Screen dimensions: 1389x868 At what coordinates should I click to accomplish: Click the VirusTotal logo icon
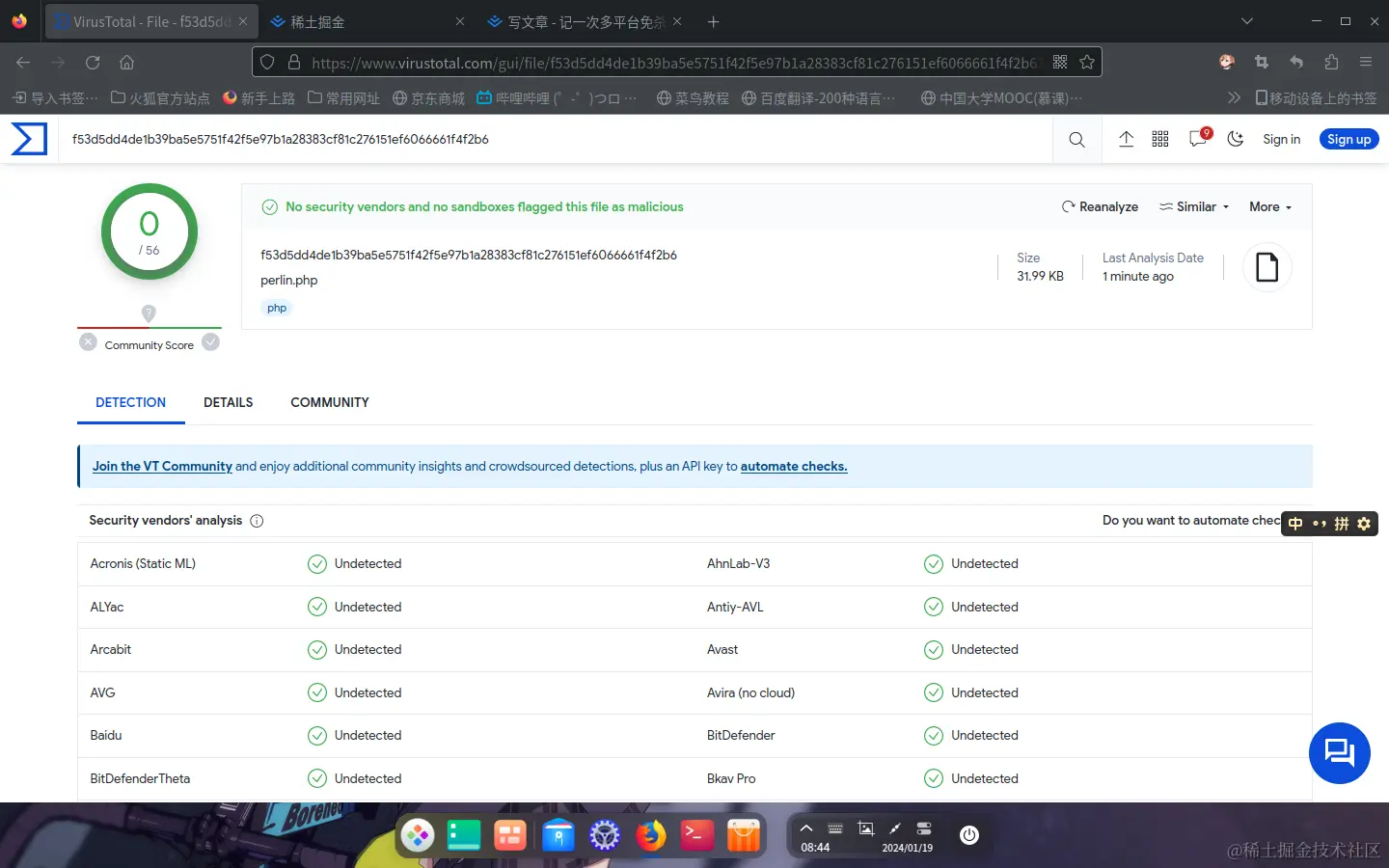click(29, 139)
